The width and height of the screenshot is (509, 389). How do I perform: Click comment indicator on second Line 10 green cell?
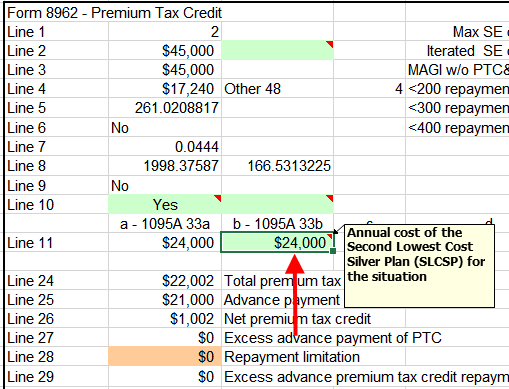[329, 198]
